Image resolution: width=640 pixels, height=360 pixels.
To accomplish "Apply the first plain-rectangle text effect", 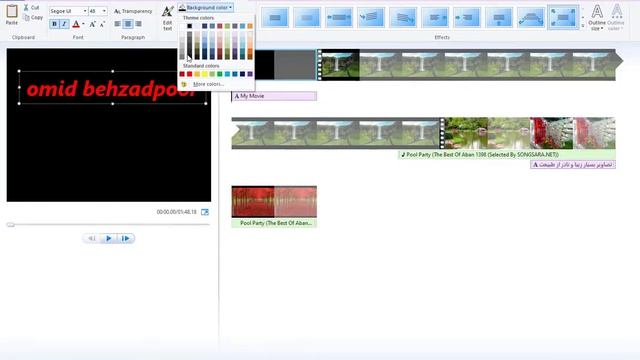I will [275, 18].
